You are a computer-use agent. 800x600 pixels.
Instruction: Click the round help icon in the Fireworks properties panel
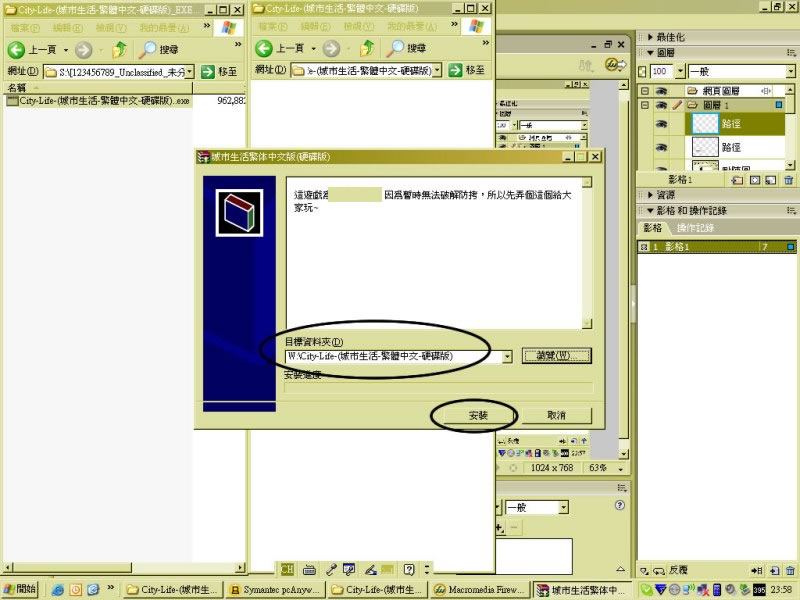620,505
